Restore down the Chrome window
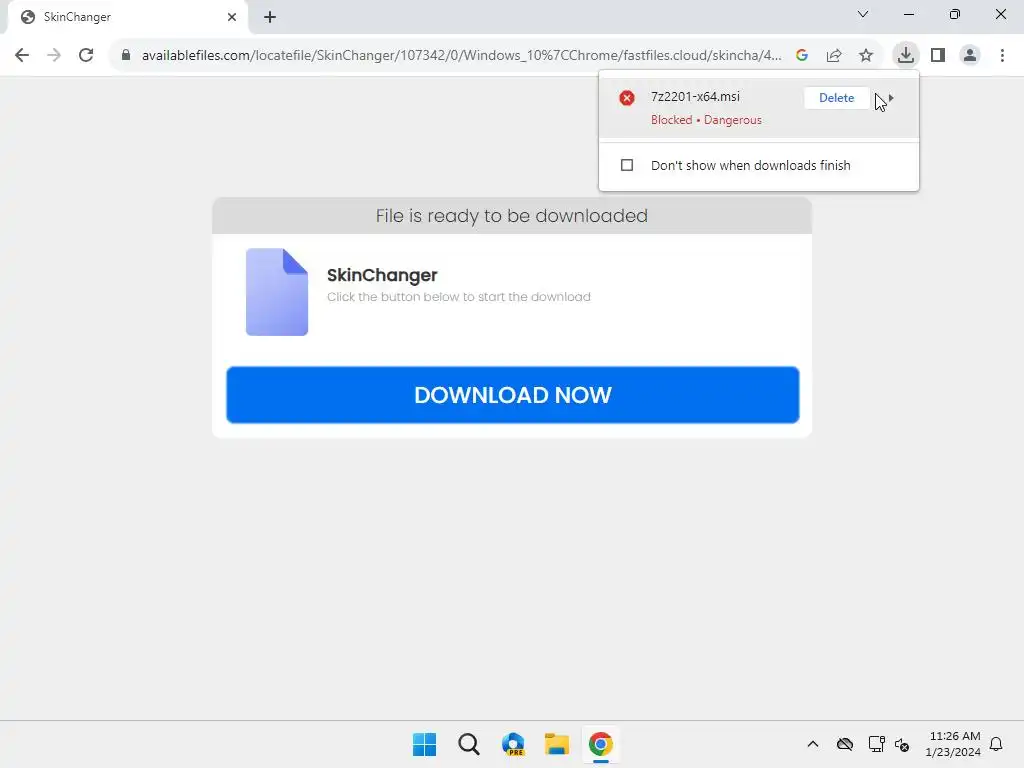The width and height of the screenshot is (1024, 768). [955, 14]
